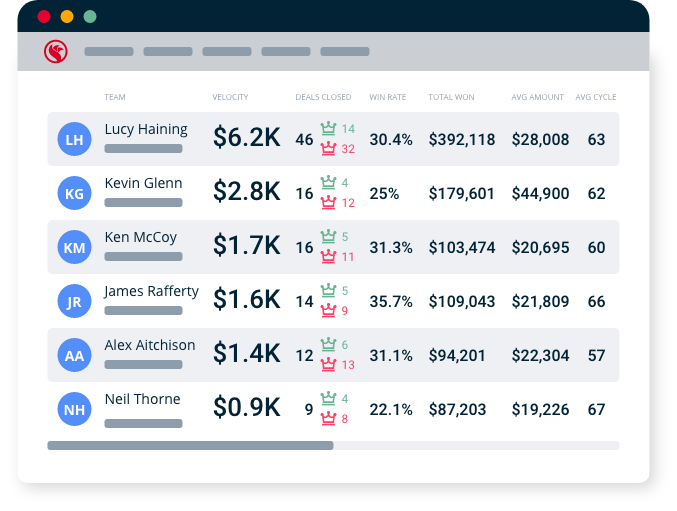Screen dimensions: 677x511
Task: Click the red lost crown in Alex Aitchison's row
Action: 328,365
